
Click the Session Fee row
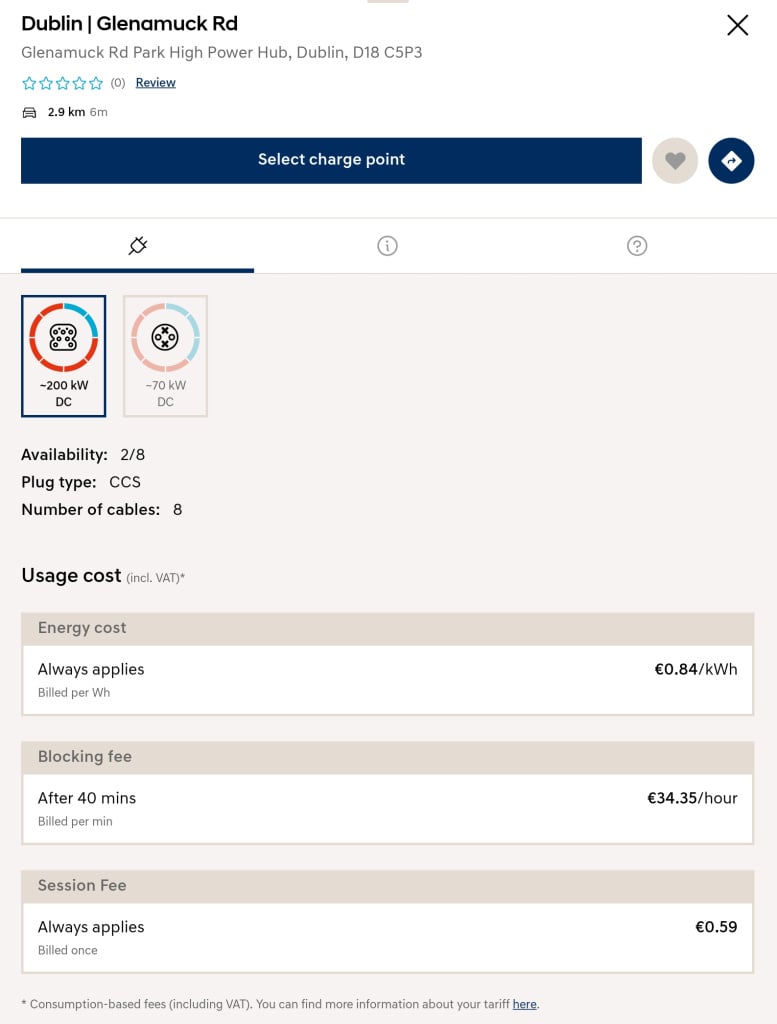pos(387,937)
